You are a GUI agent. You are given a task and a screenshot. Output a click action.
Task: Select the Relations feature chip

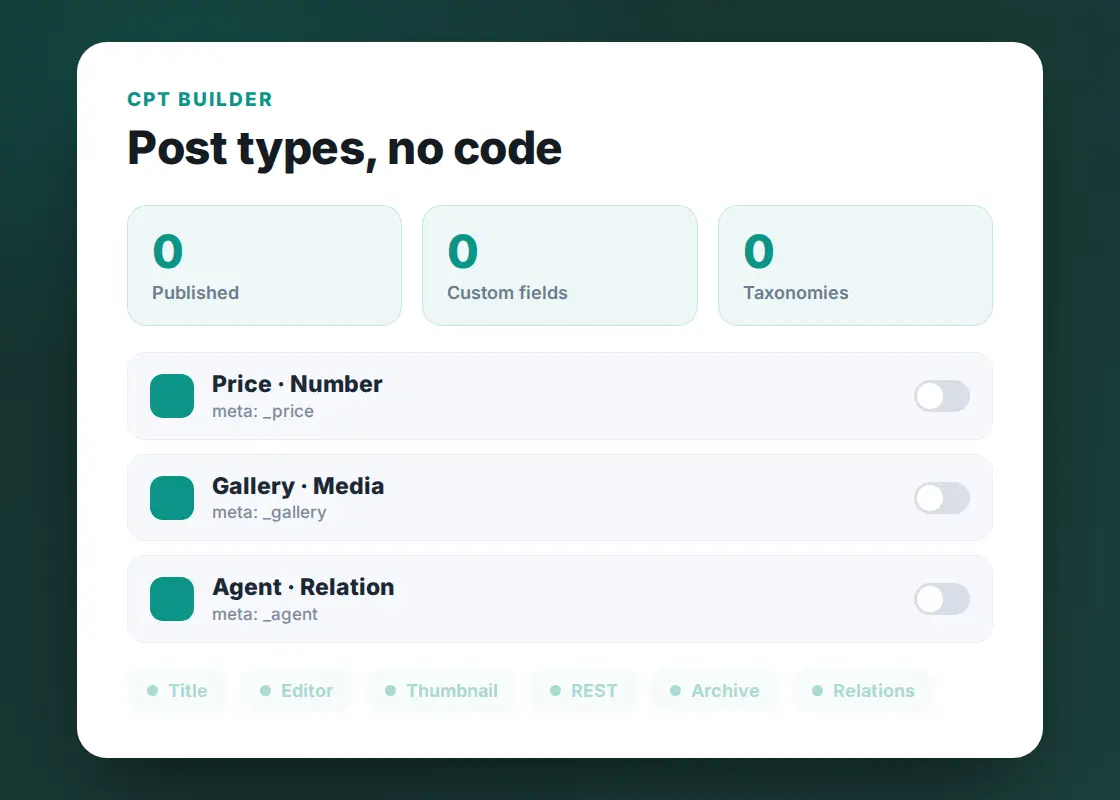(x=863, y=691)
